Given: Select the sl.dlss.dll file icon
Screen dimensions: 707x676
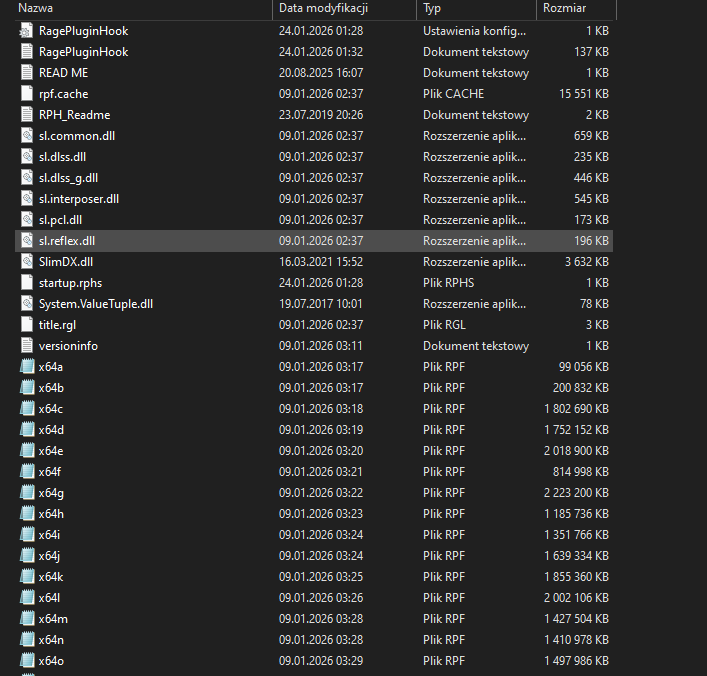Looking at the screenshot, I should pyautogui.click(x=27, y=157).
